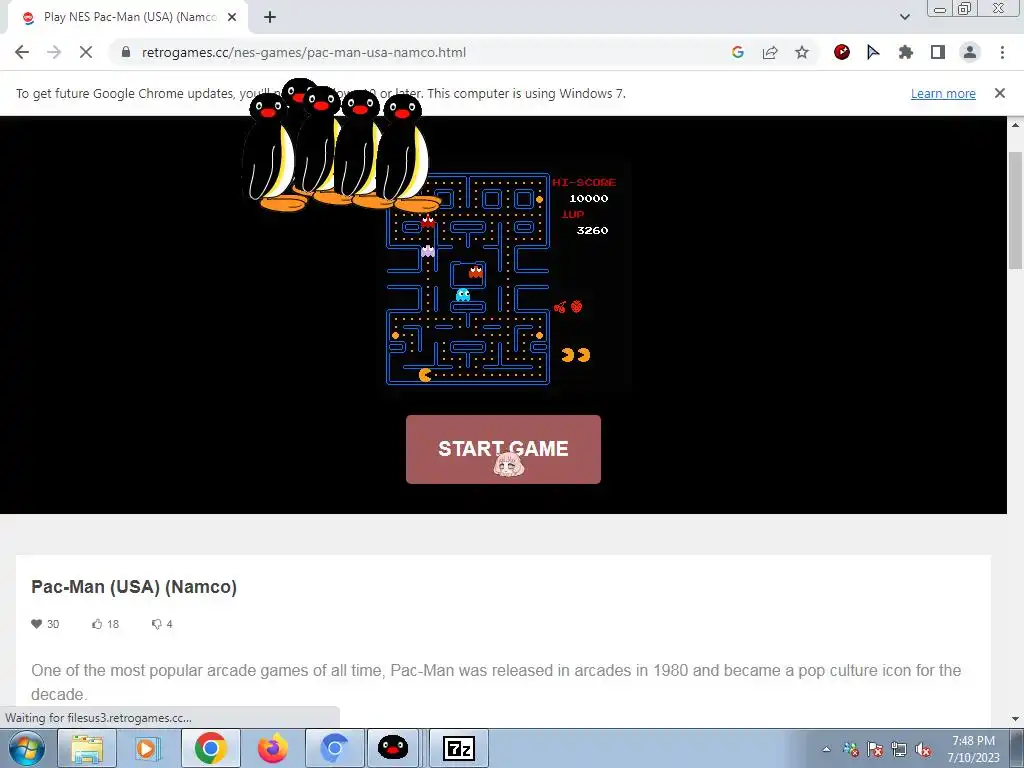The height and width of the screenshot is (768, 1024).
Task: Click the address bar URL
Action: (304, 52)
